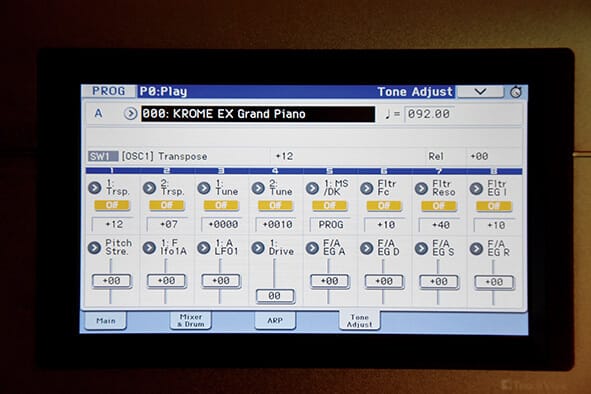Open the popup for Fltr EG I parameter

tap(476, 189)
